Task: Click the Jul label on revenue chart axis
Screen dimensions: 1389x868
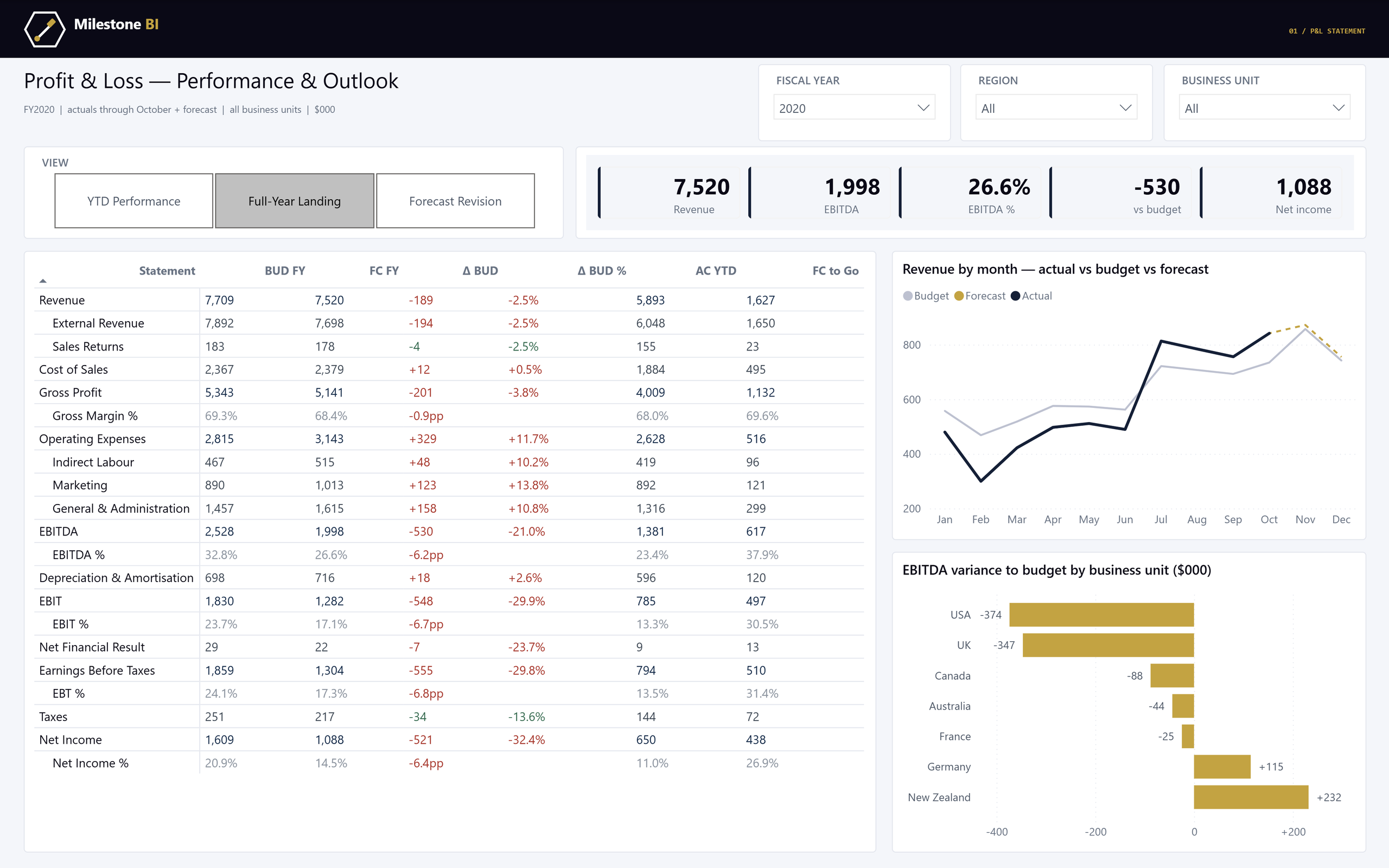Action: coord(1161,519)
